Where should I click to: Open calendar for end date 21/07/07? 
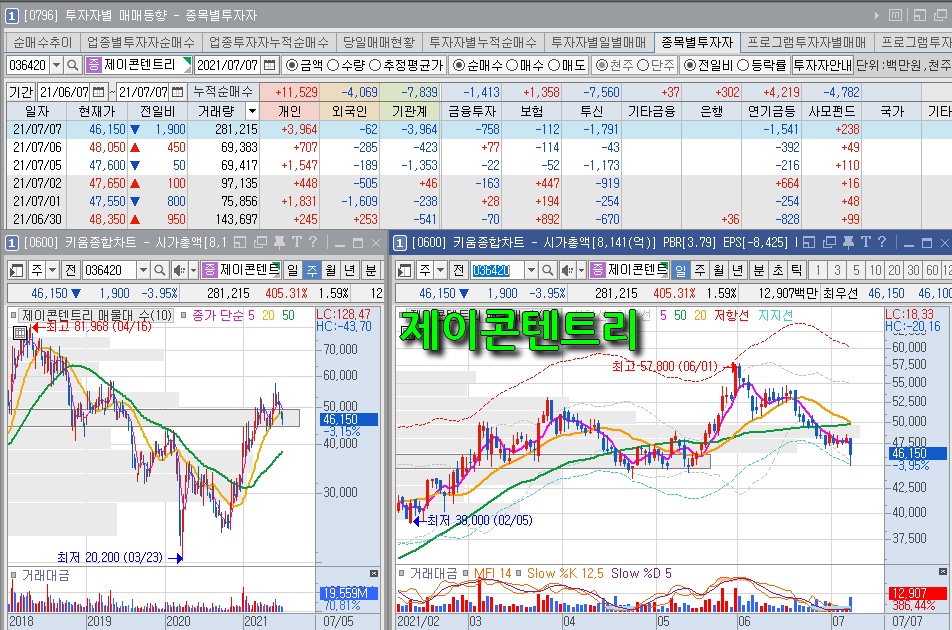pos(177,92)
